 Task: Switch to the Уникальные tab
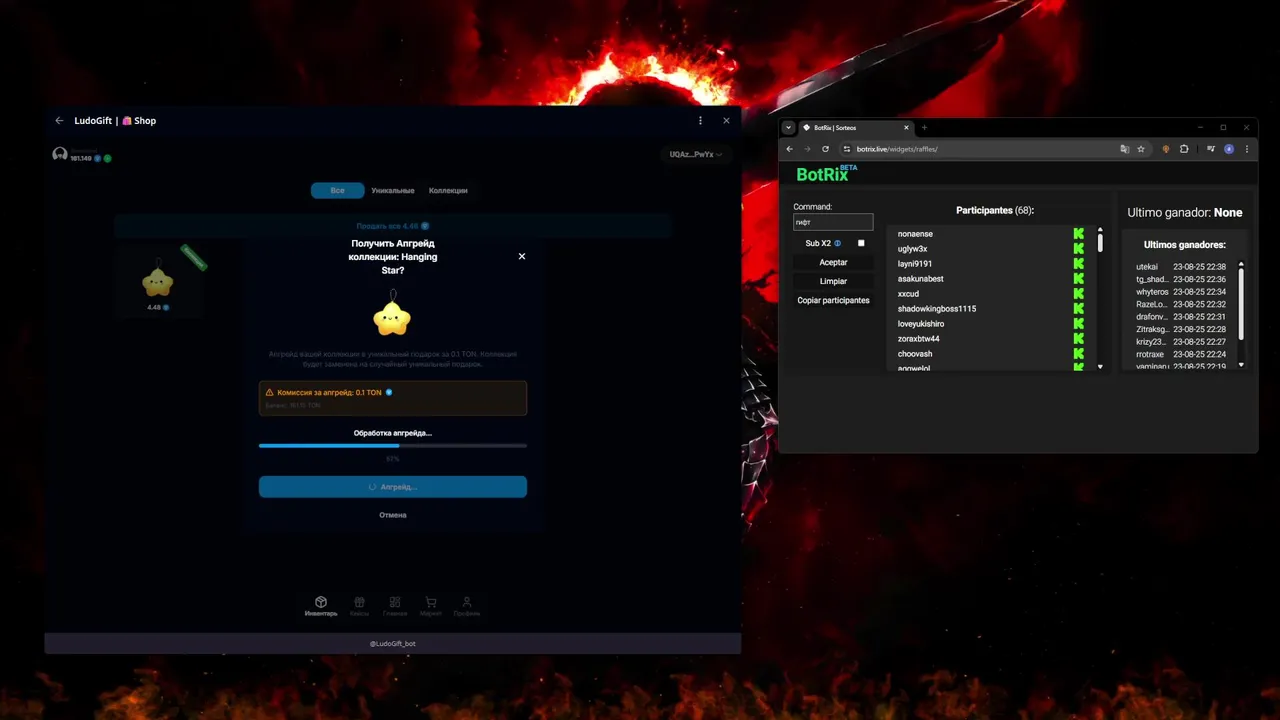392,190
